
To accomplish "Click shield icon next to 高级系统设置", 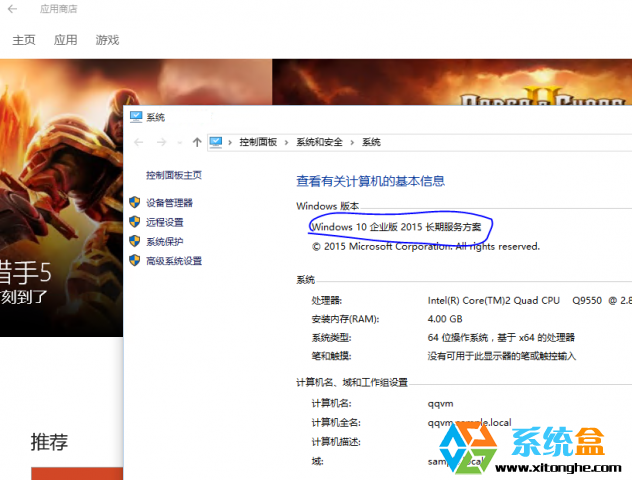I will click(x=135, y=260).
